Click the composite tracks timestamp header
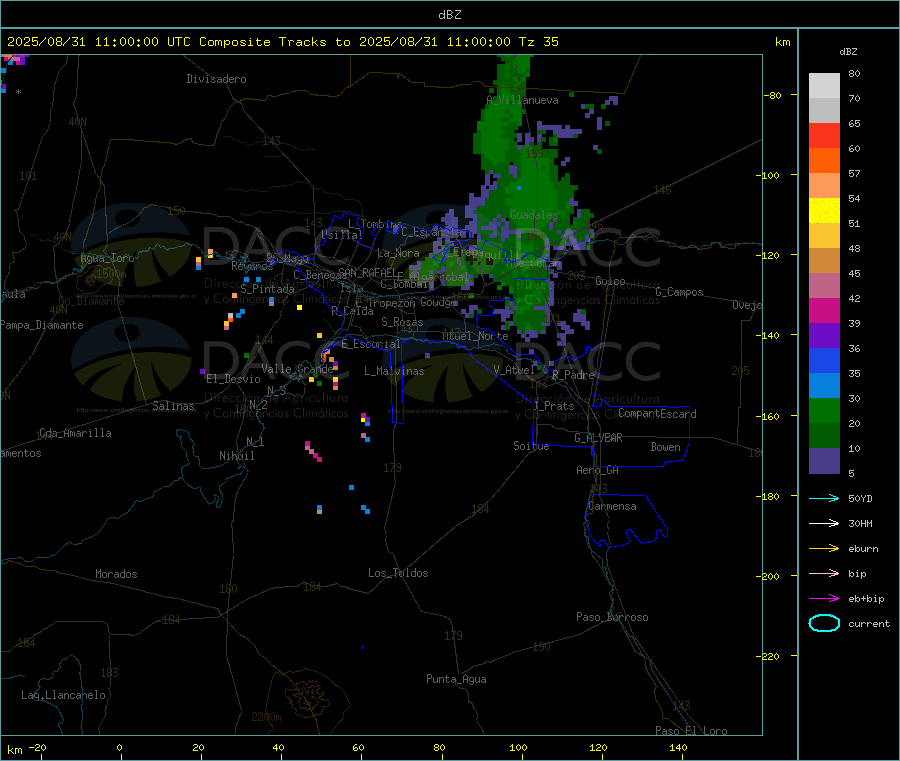Viewport: 900px width, 761px height. click(282, 42)
